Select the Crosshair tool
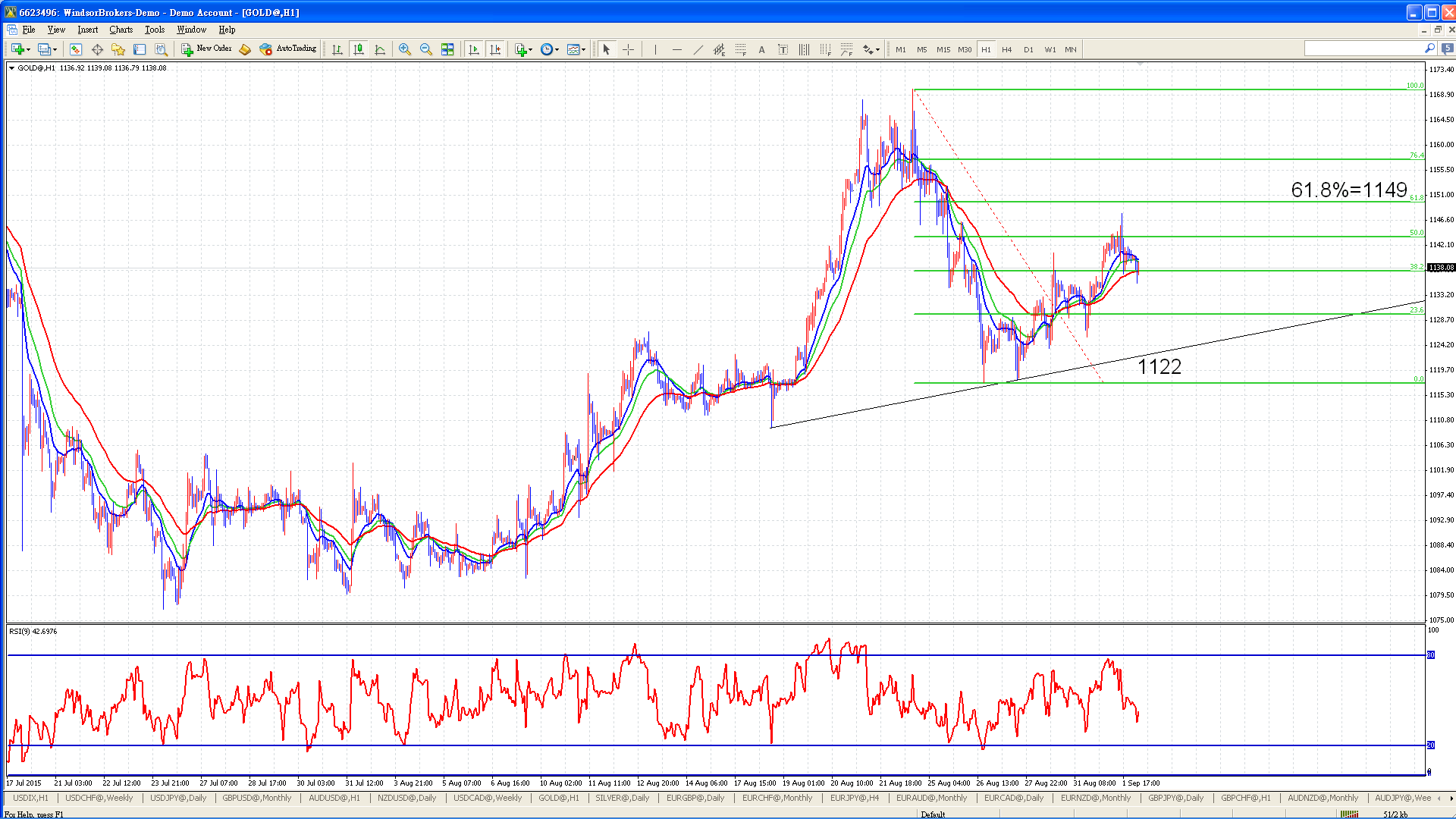 [628, 49]
